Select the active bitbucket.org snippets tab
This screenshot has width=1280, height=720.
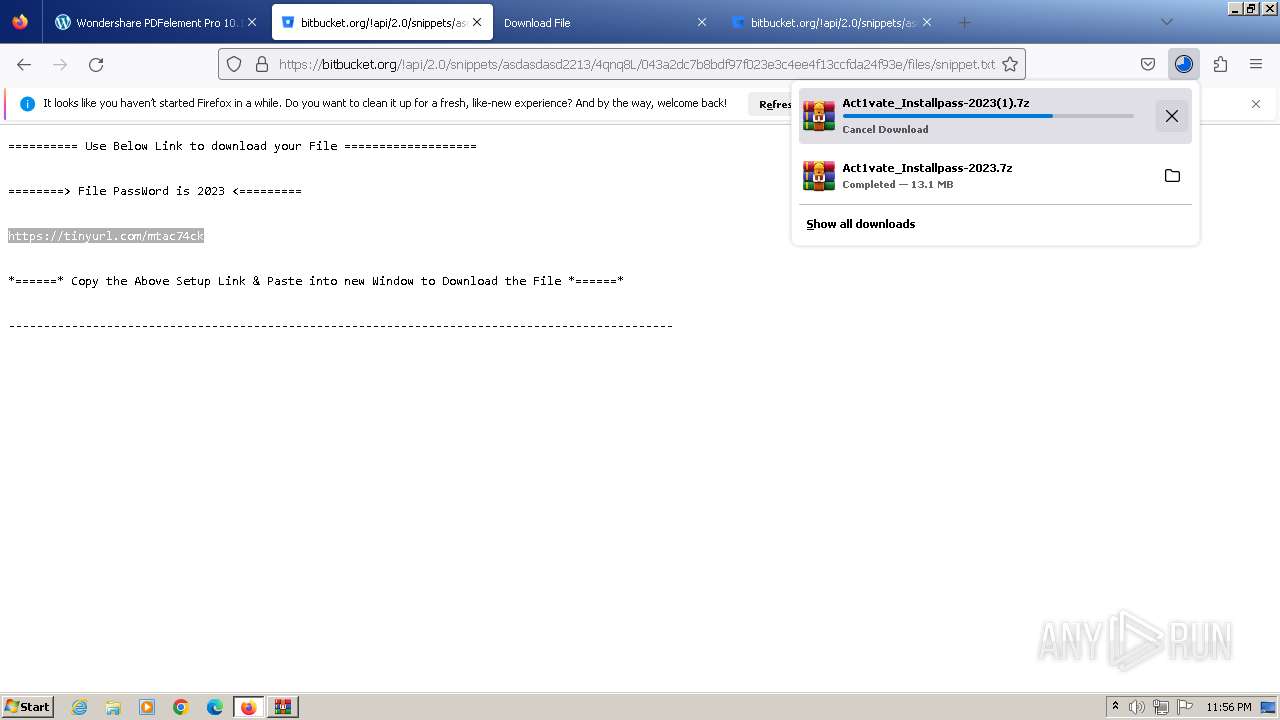[x=382, y=22]
